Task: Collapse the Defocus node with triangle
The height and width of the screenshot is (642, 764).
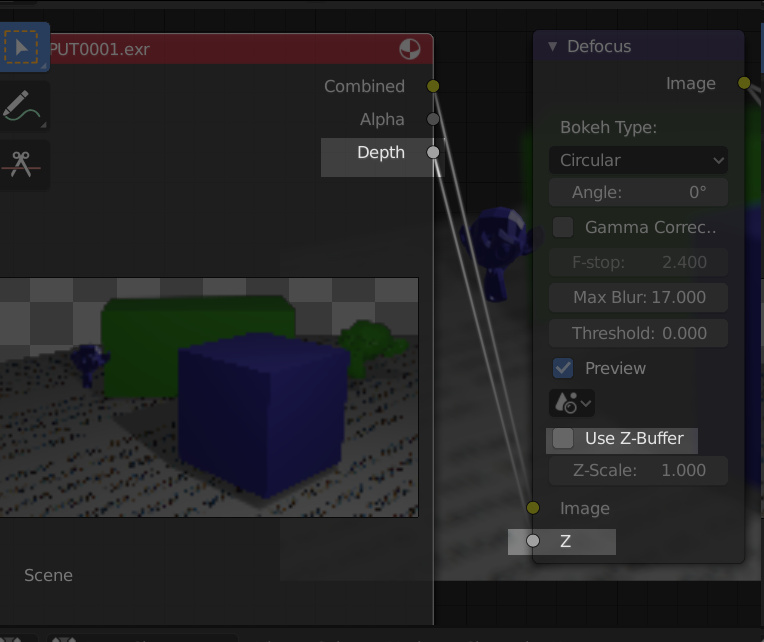Action: coord(552,47)
